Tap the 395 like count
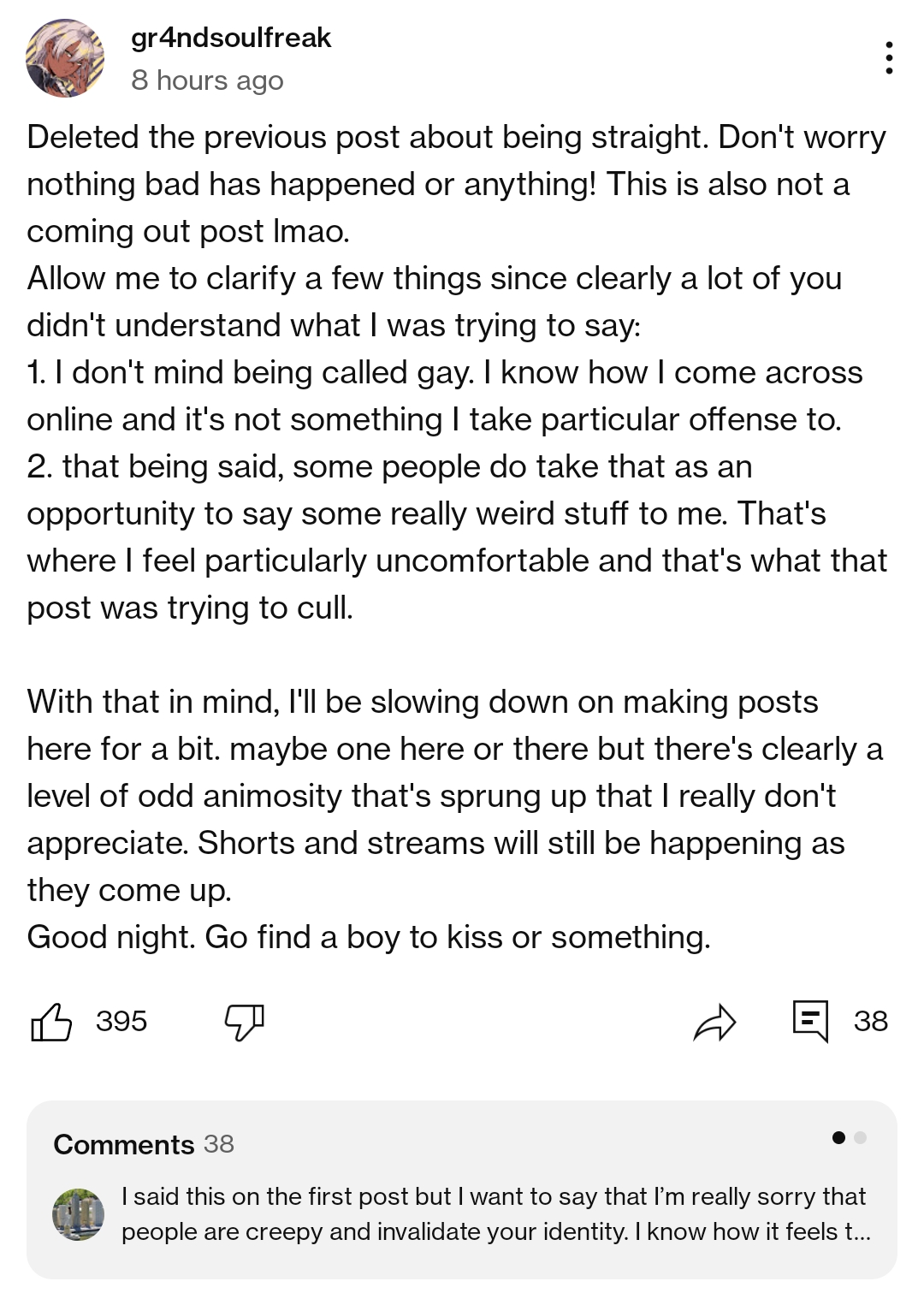 tap(121, 1021)
